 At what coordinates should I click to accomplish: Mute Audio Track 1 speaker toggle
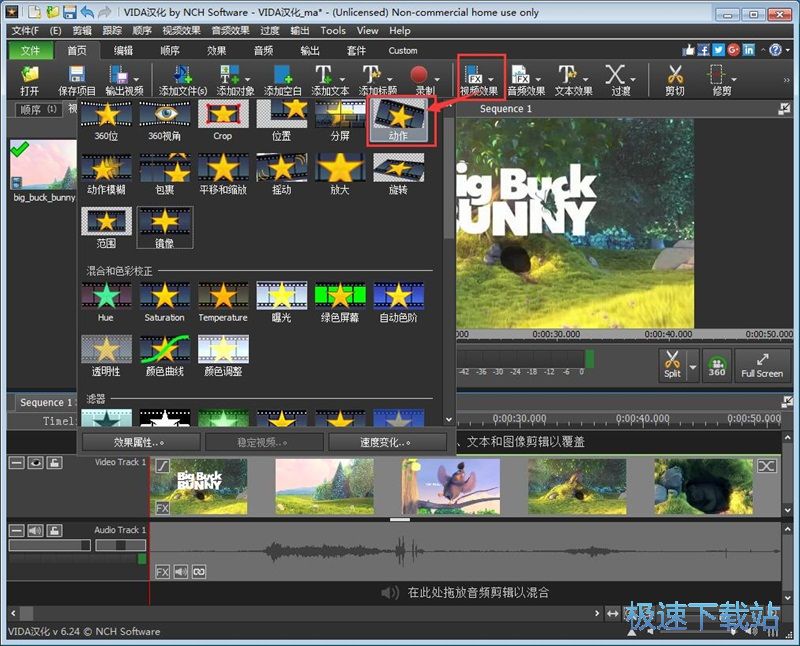tap(36, 531)
